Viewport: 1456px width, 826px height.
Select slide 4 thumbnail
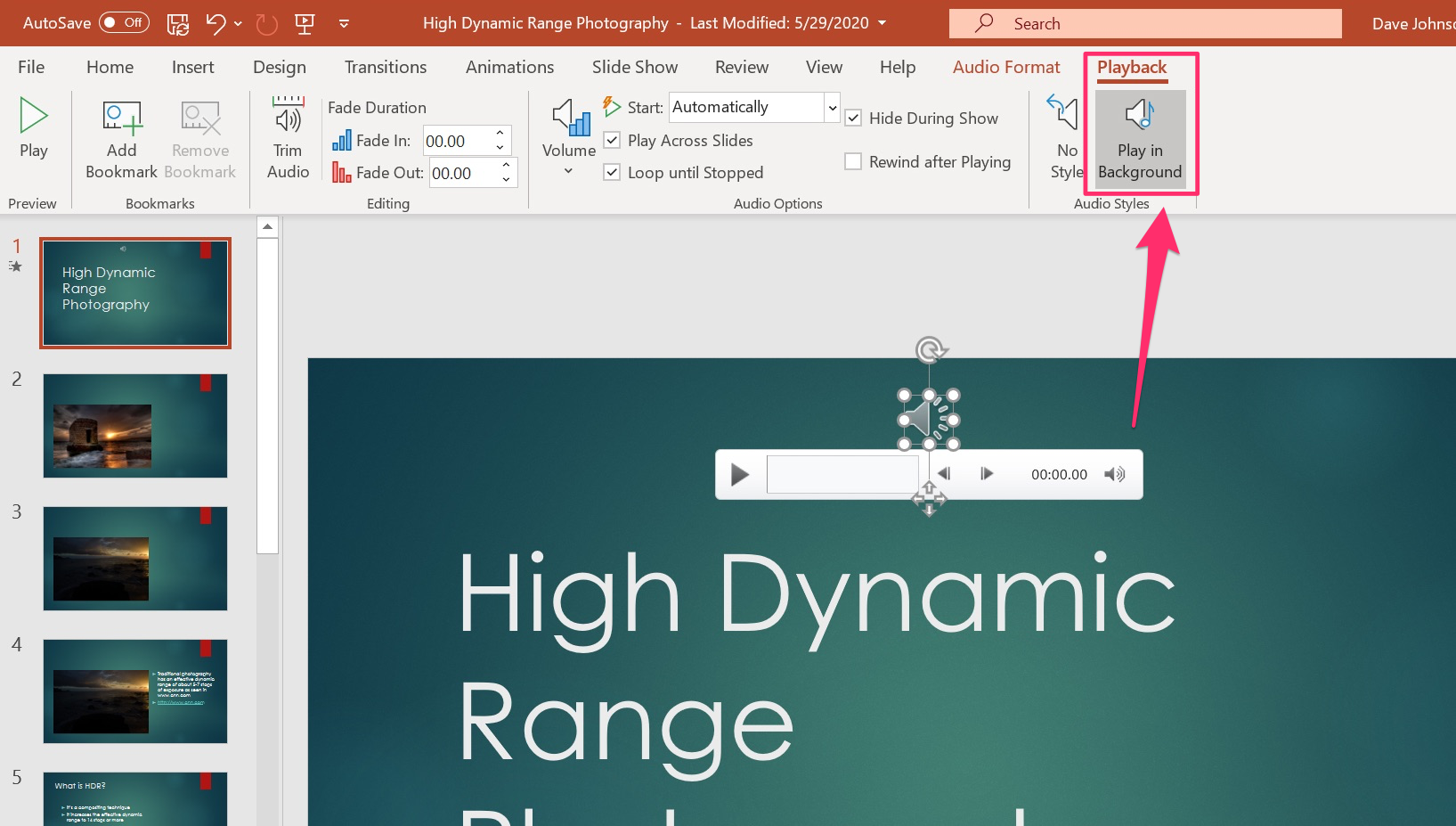point(135,691)
